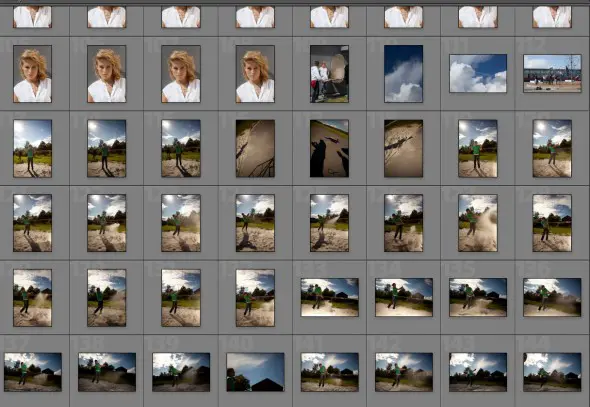Select the golfer thumbnail numbered 137
Screen dimensions: 590x407
(x=33, y=372)
